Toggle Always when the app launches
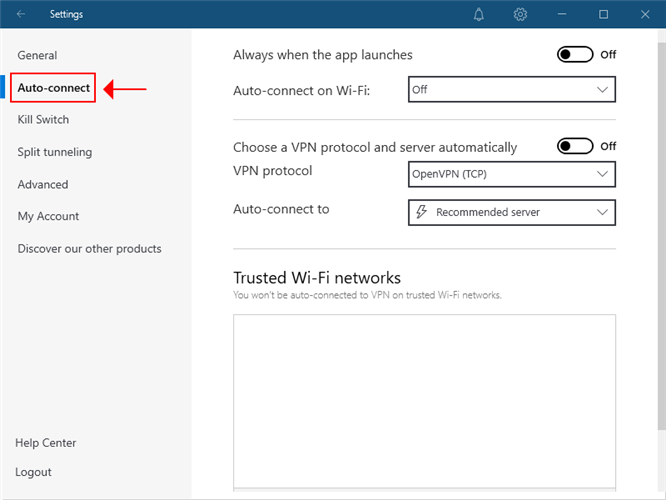This screenshot has height=500, width=666. [x=575, y=55]
